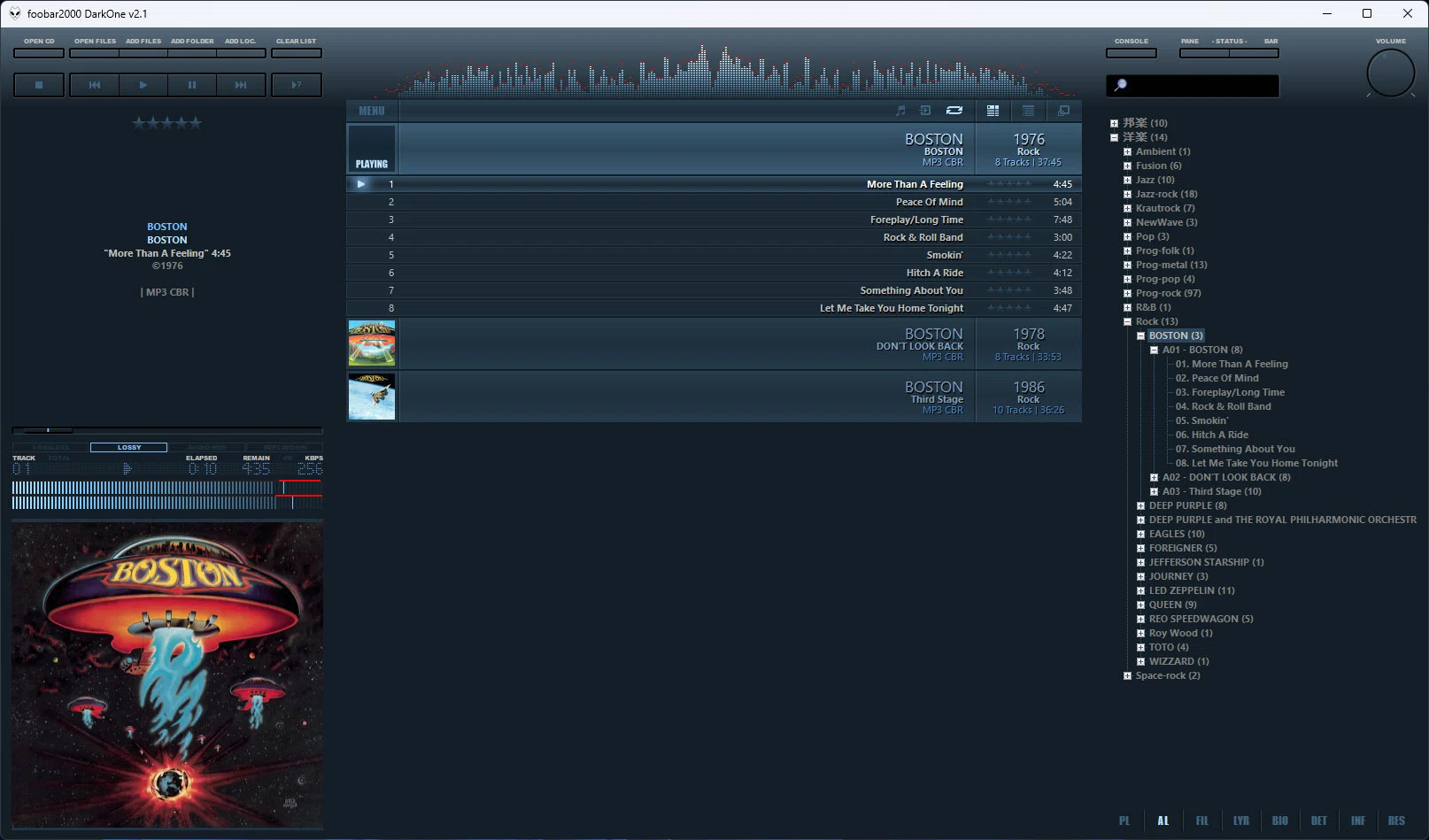Switch to the BIO panel tab
1429x840 pixels.
pos(1280,821)
